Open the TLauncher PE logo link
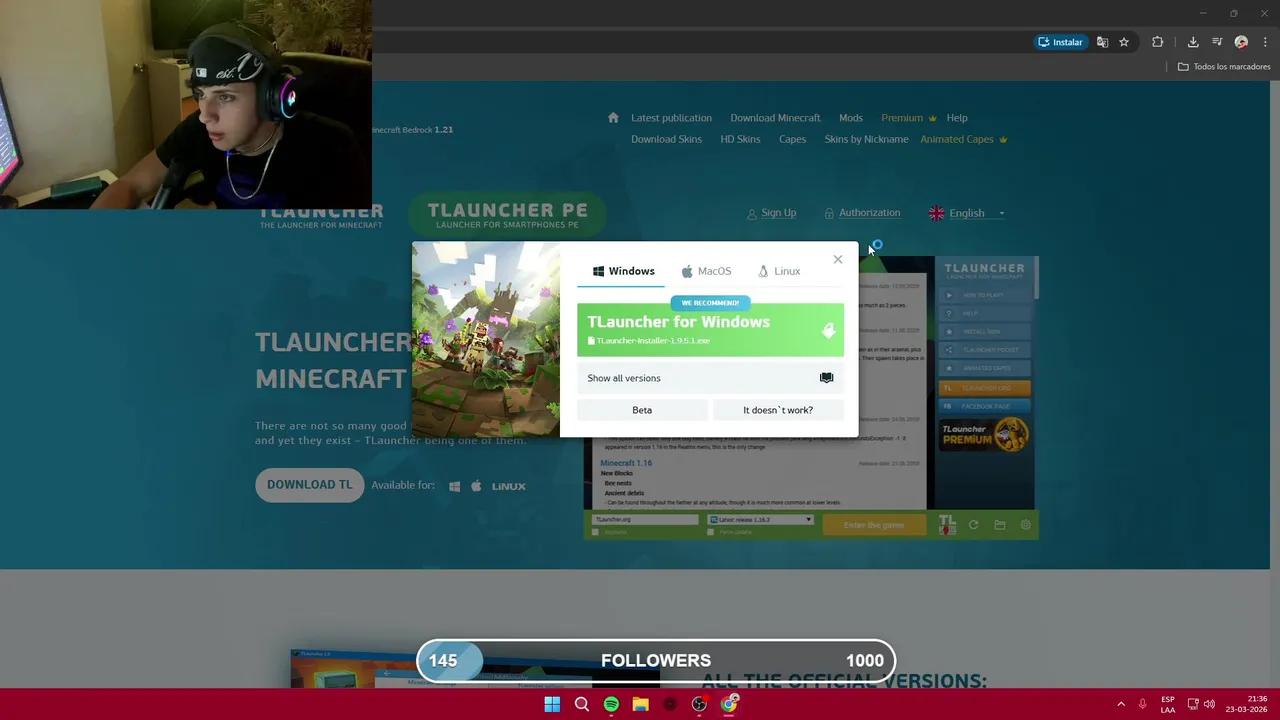Image resolution: width=1280 pixels, height=720 pixels. 507,214
